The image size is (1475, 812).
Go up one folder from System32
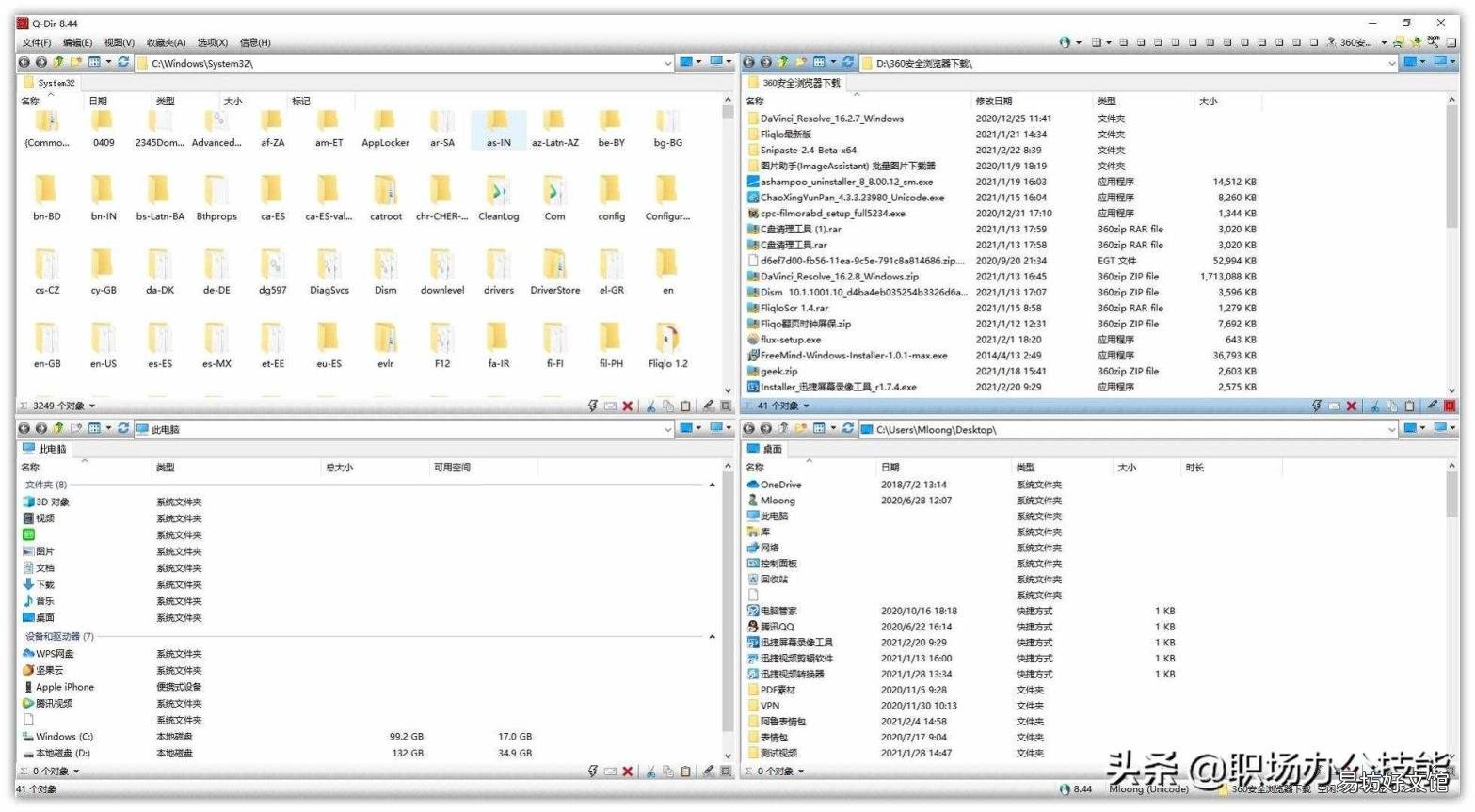(58, 62)
